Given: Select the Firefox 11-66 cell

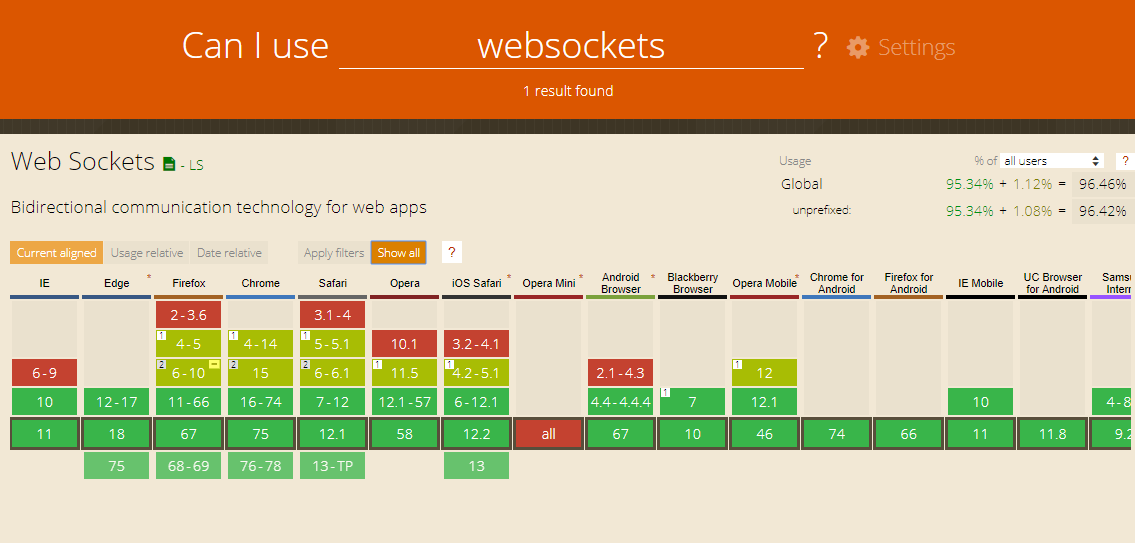Looking at the screenshot, I should coord(188,402).
